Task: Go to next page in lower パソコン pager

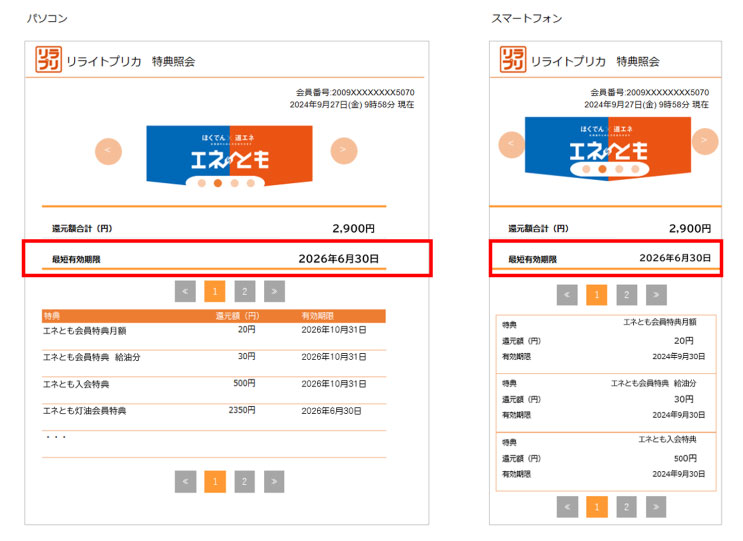Action: tap(274, 482)
